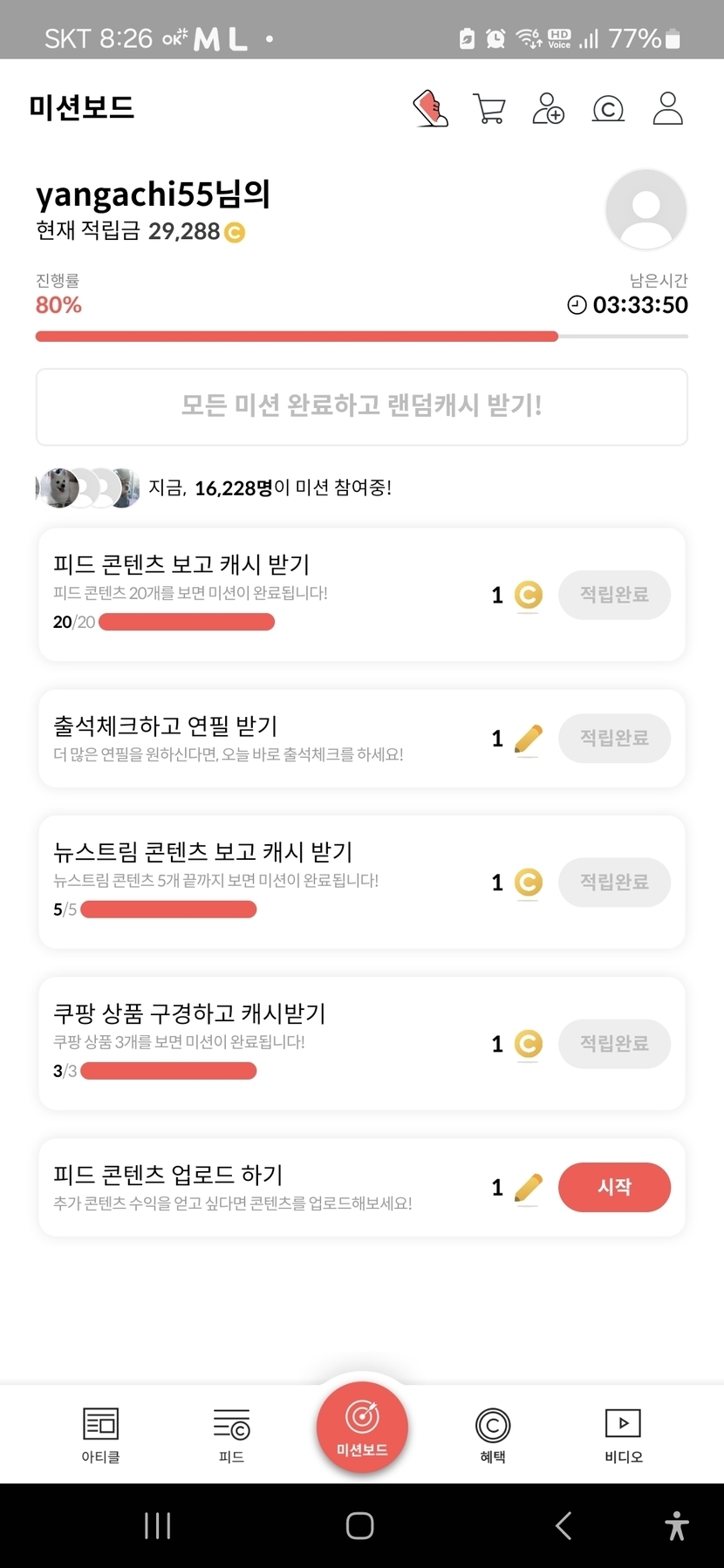Tap the gray profile avatar picture
The image size is (724, 1568).
(645, 210)
